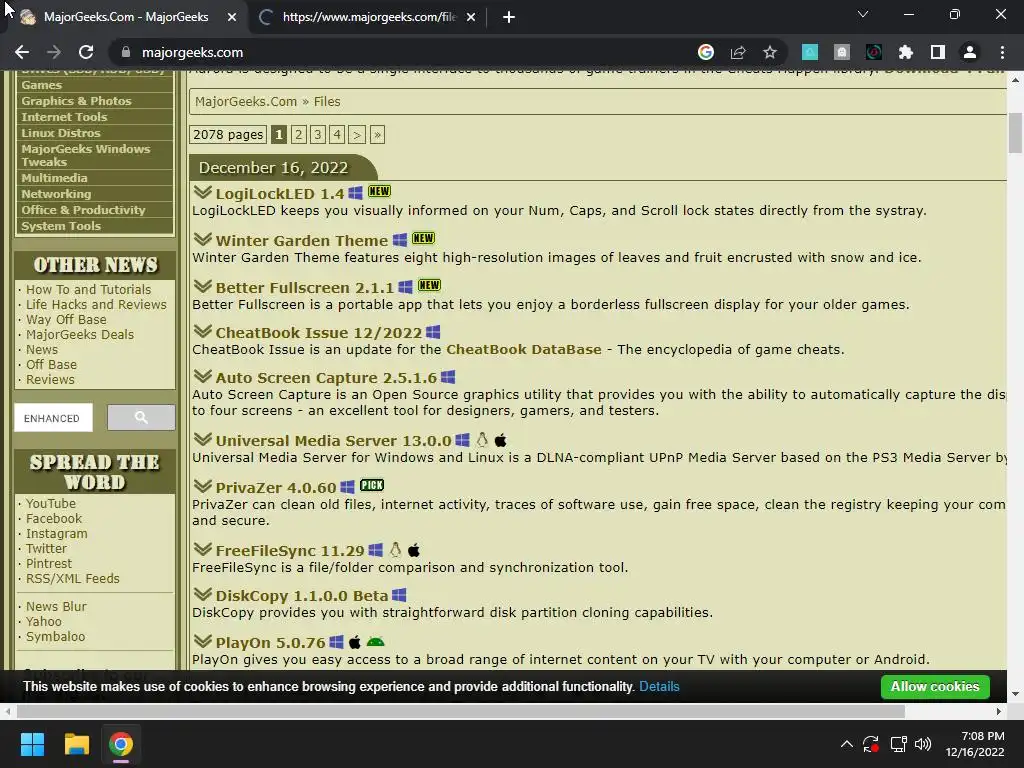The width and height of the screenshot is (1024, 768).
Task: Expand the Better Fullscreen 2.1.1 chevron
Action: coord(202,286)
